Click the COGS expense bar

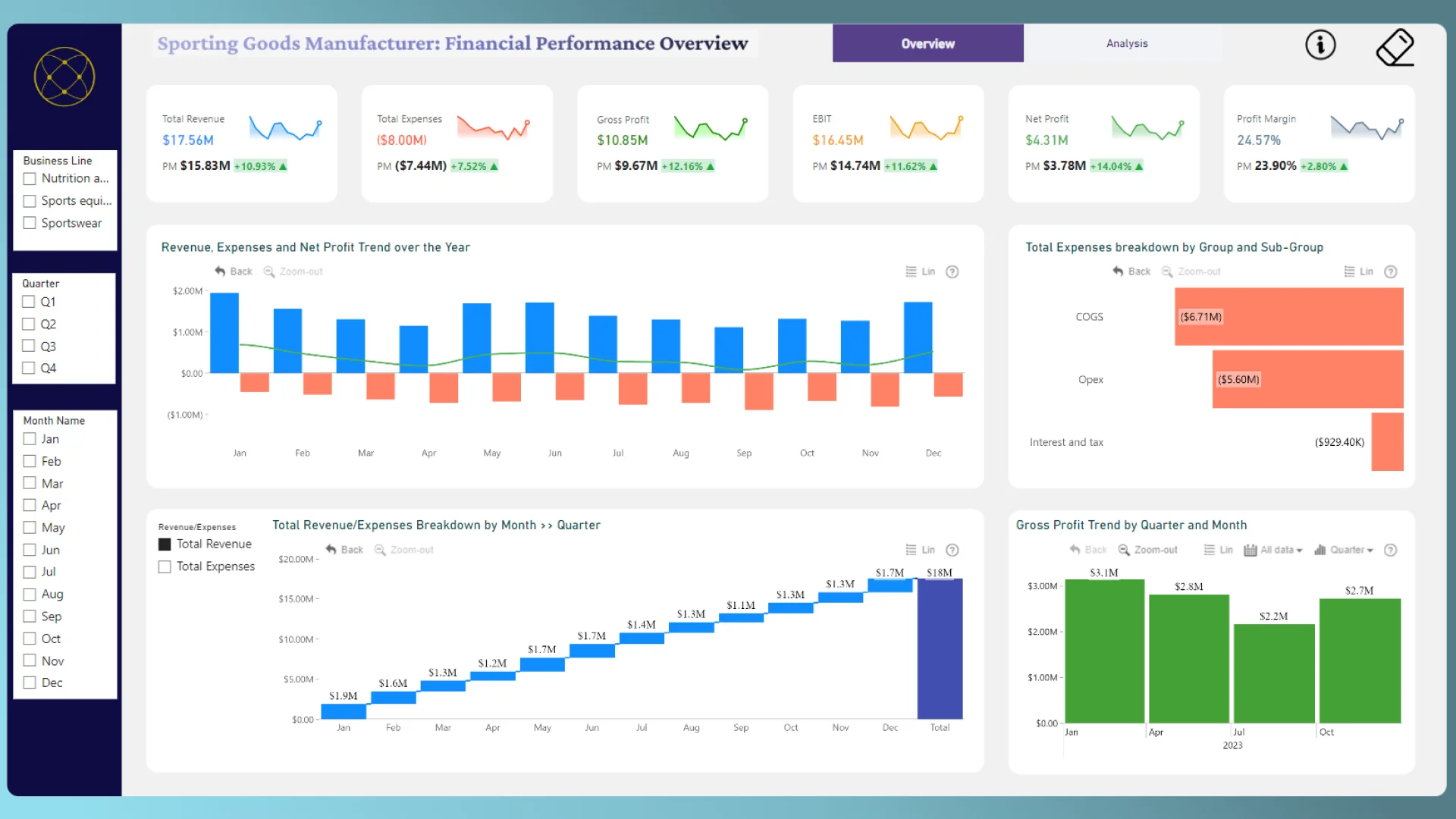pos(1289,317)
